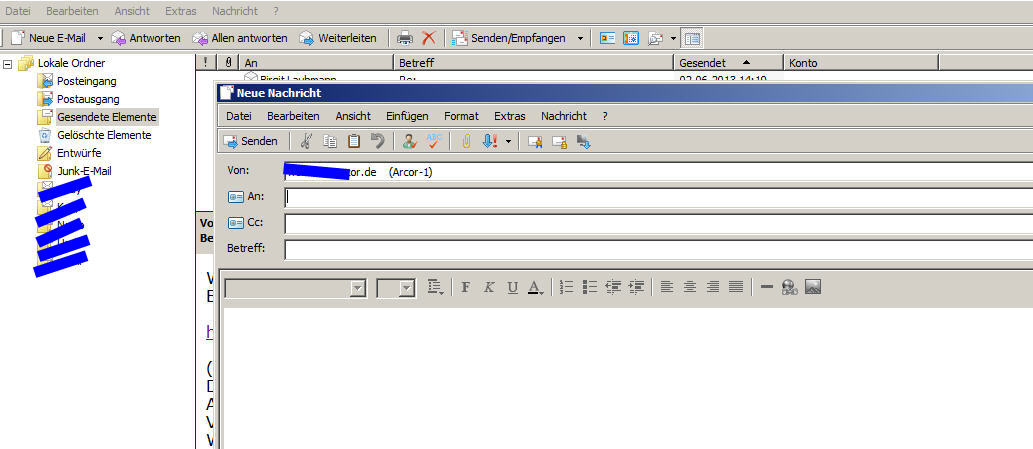The image size is (1033, 449).
Task: Click the Senden button in Neue Nachricht
Action: (x=250, y=142)
